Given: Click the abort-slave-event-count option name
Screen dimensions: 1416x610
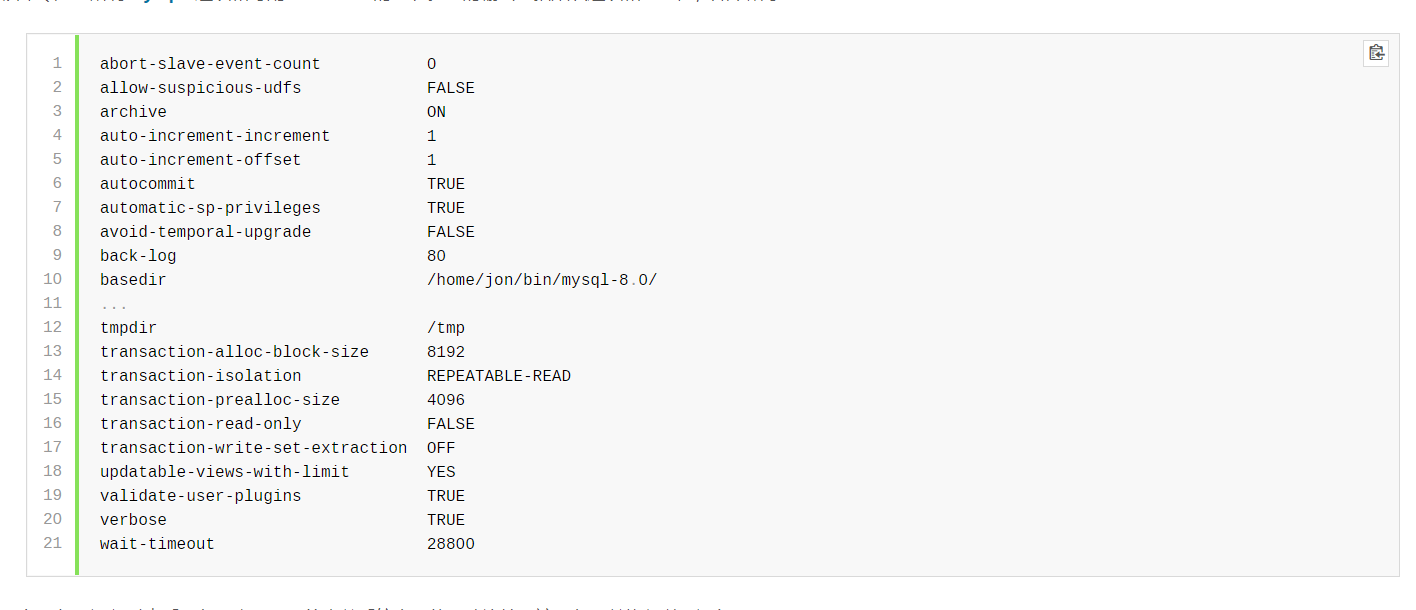Looking at the screenshot, I should coord(210,64).
